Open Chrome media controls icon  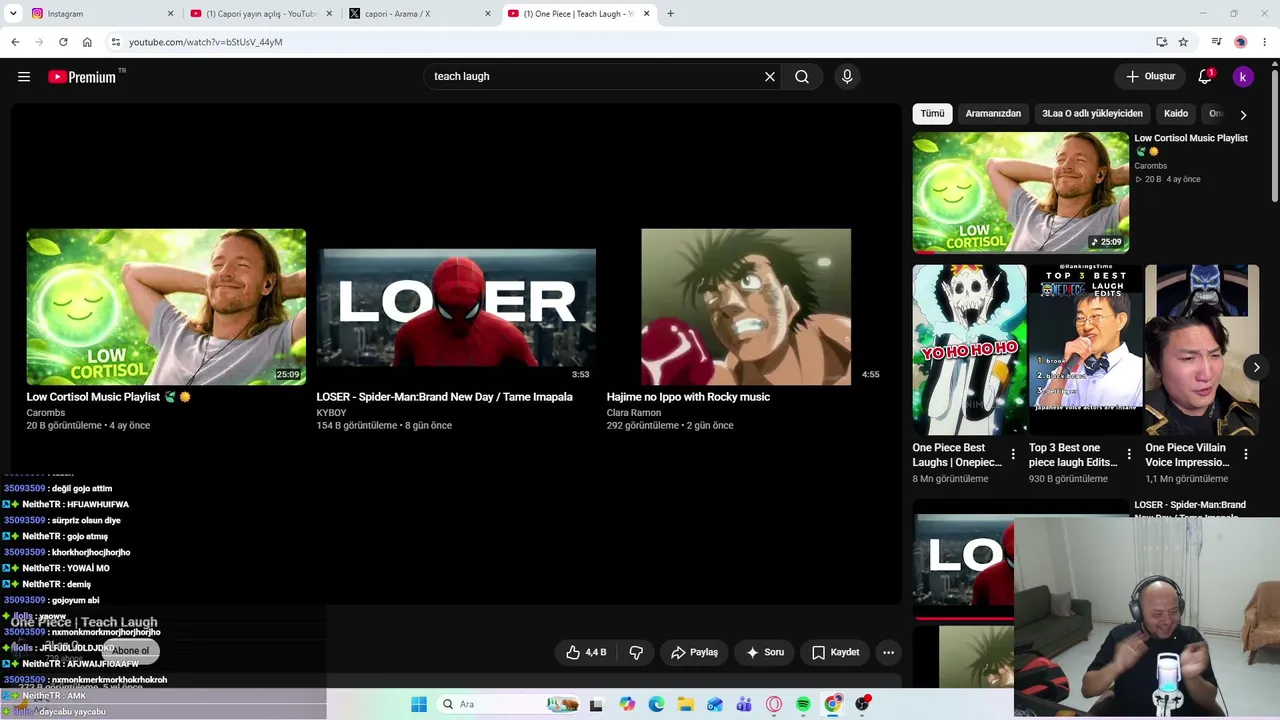pyautogui.click(x=1216, y=42)
